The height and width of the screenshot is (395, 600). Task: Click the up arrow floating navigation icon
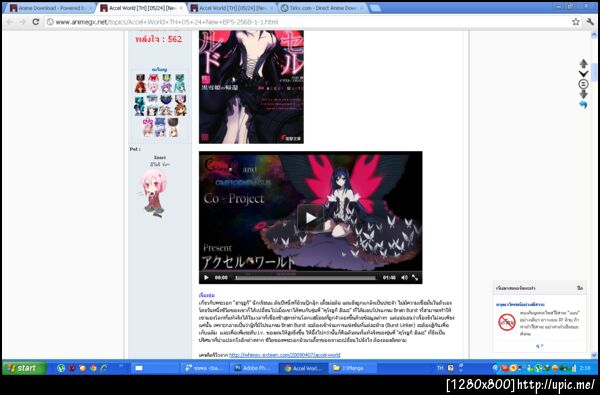coord(583,63)
